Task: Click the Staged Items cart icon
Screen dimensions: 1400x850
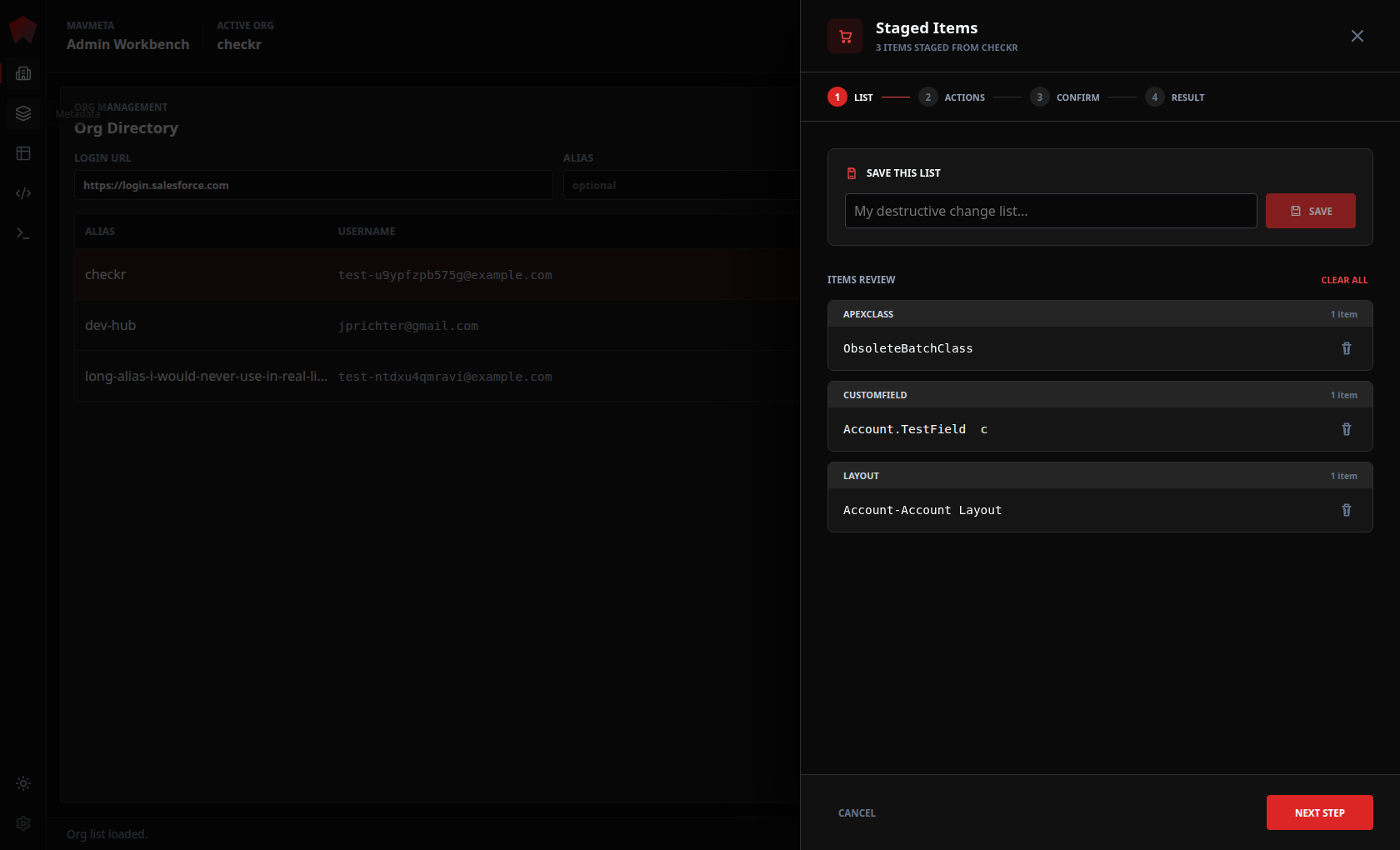Action: point(845,36)
